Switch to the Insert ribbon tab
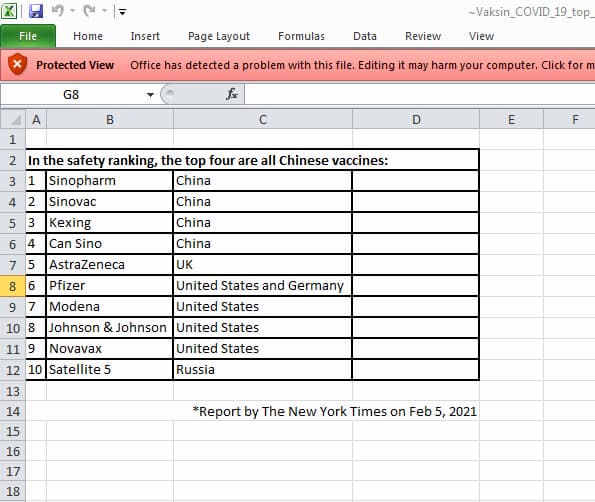Image resolution: width=595 pixels, height=502 pixels. click(145, 36)
